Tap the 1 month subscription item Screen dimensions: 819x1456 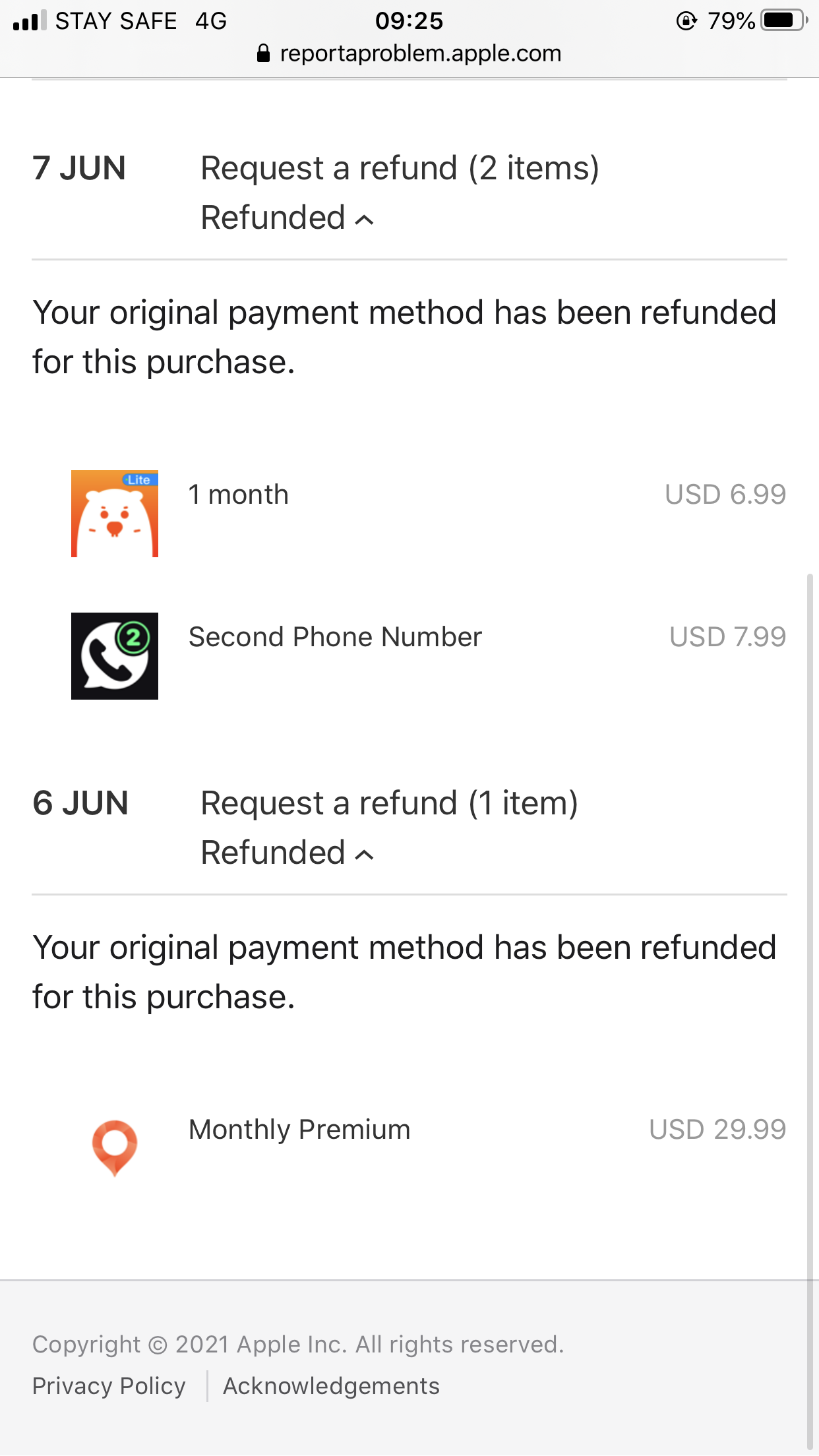tap(239, 495)
